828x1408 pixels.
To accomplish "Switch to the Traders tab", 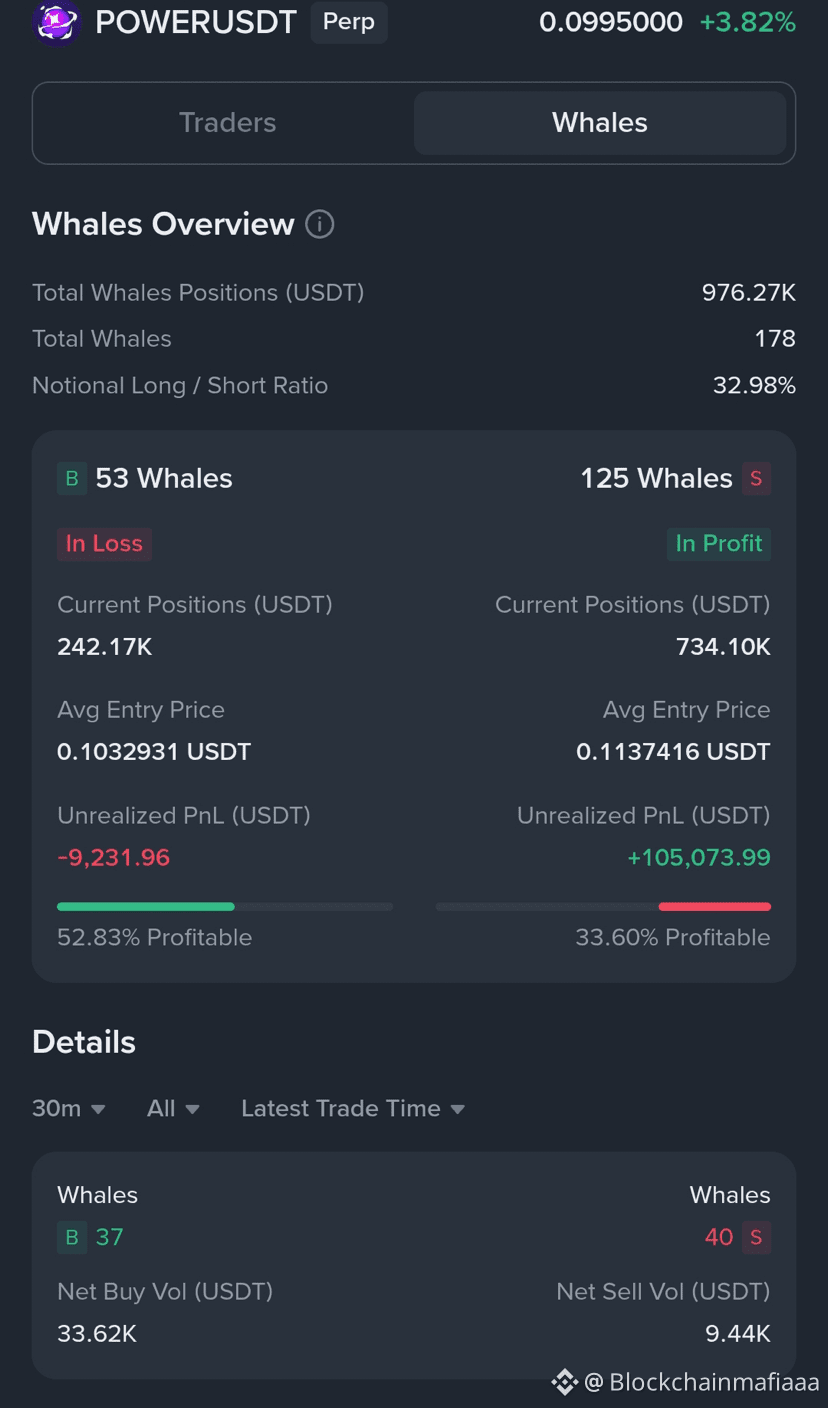I will (x=227, y=123).
